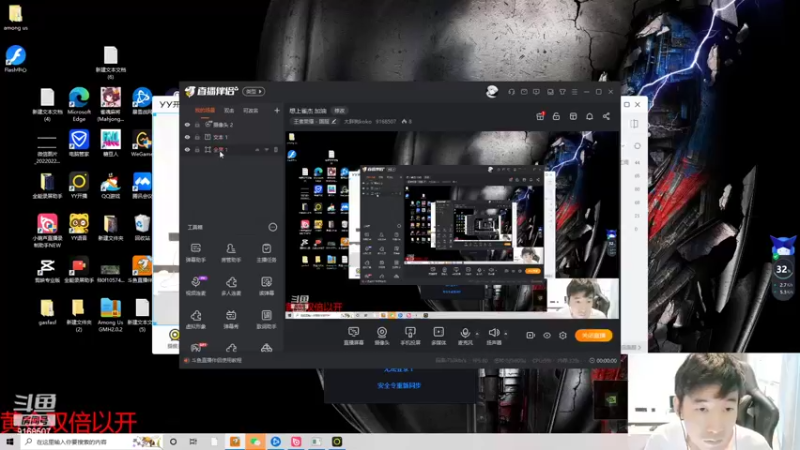
Task: Click the Windows Start button
Action: pos(10,442)
